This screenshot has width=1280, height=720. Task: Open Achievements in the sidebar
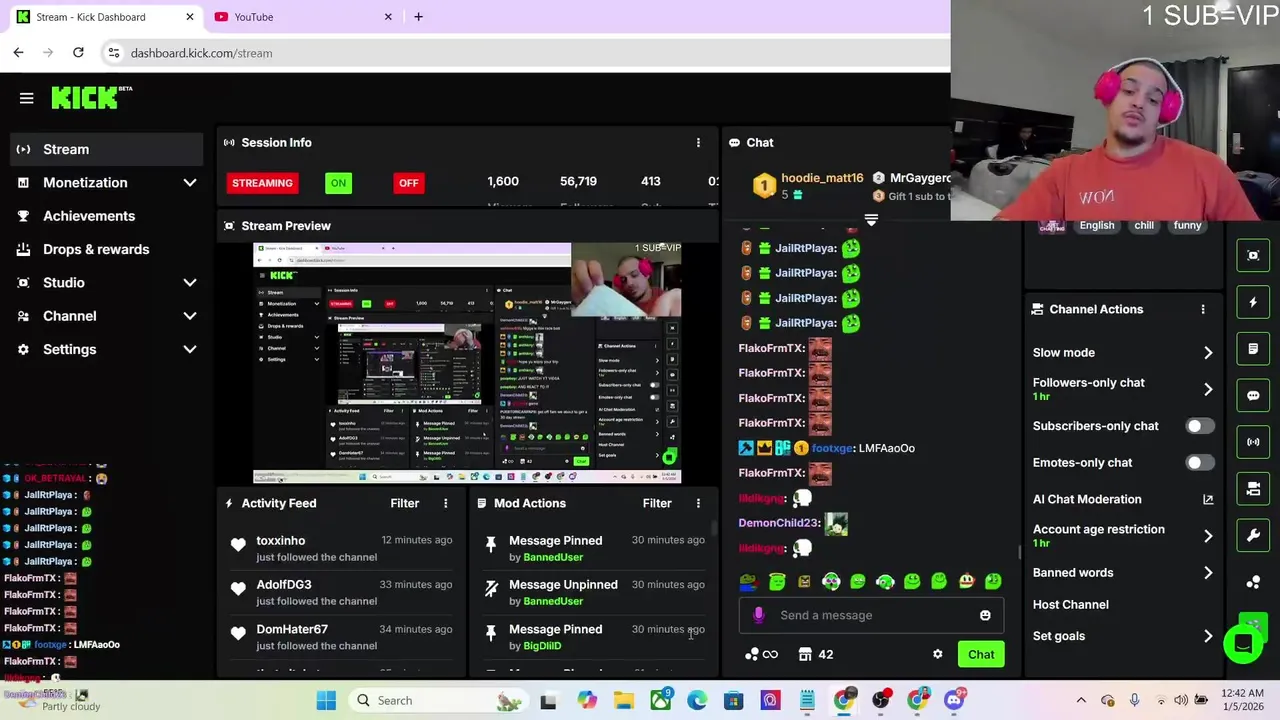tap(106, 216)
